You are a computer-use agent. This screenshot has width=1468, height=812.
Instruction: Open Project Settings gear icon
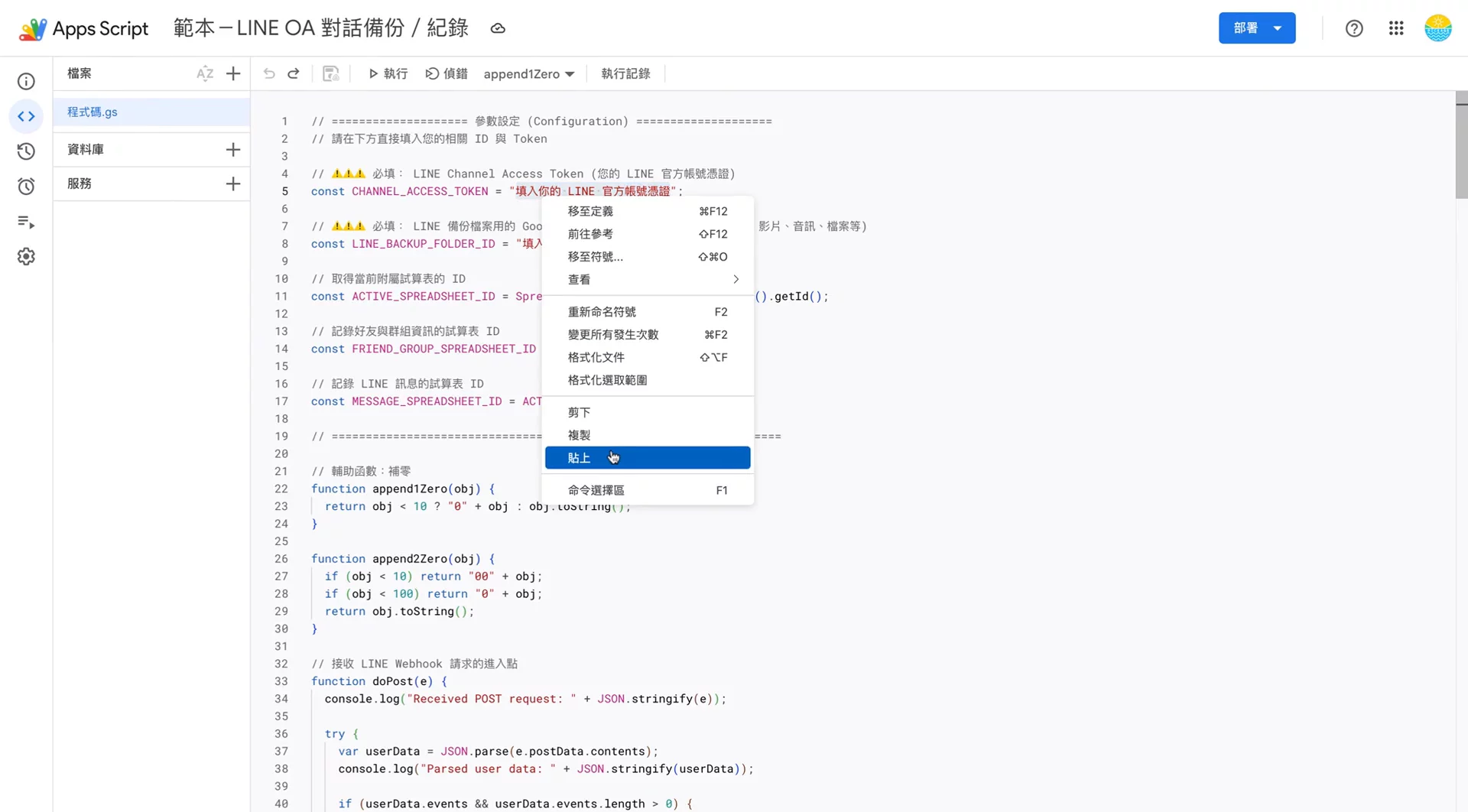click(26, 256)
